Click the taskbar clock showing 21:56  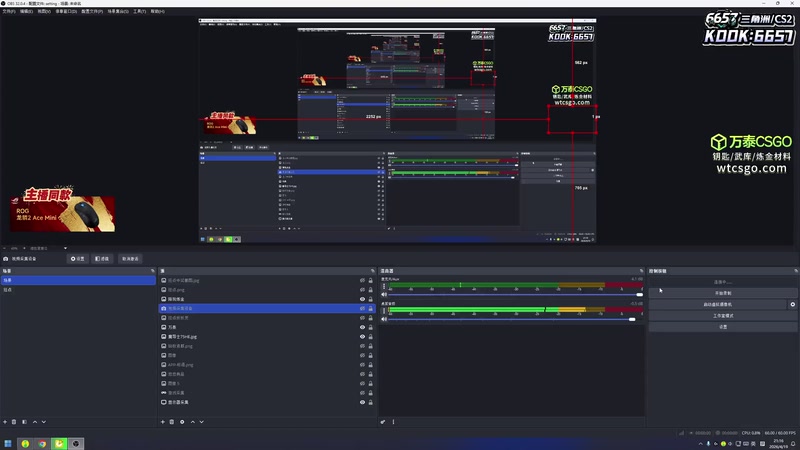pyautogui.click(x=779, y=443)
